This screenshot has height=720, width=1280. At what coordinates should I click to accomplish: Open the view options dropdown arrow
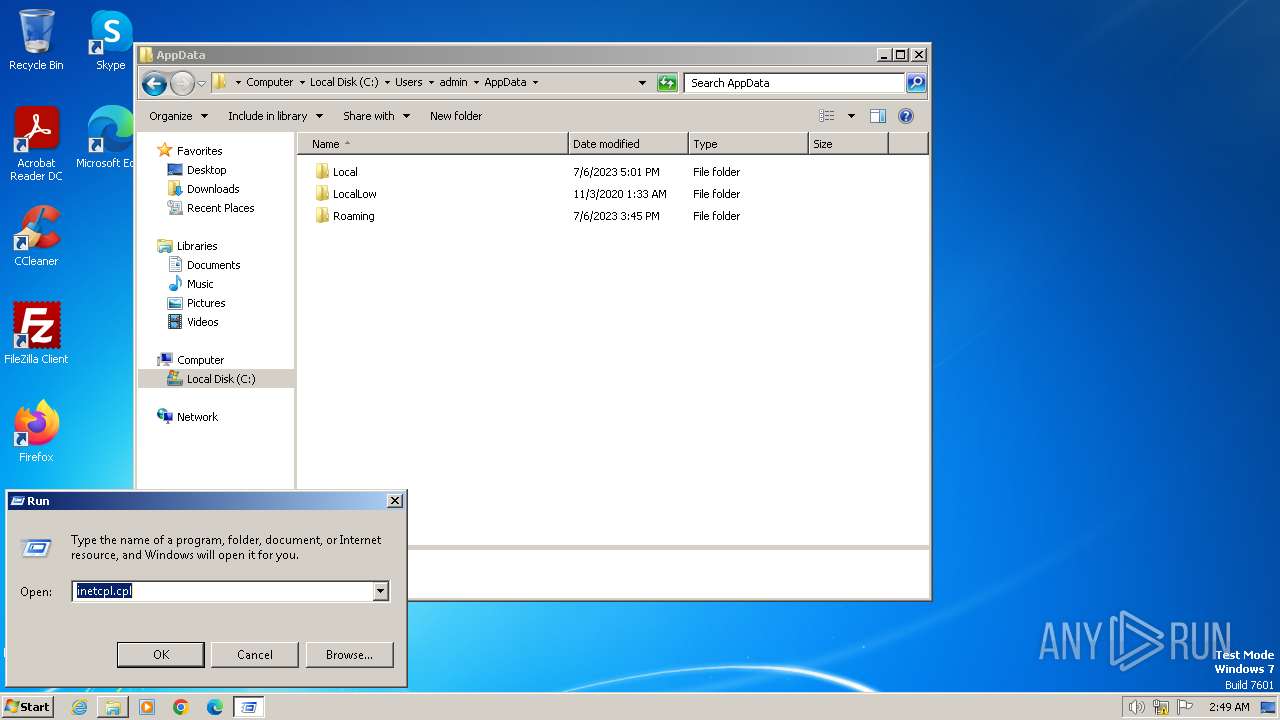coord(851,116)
